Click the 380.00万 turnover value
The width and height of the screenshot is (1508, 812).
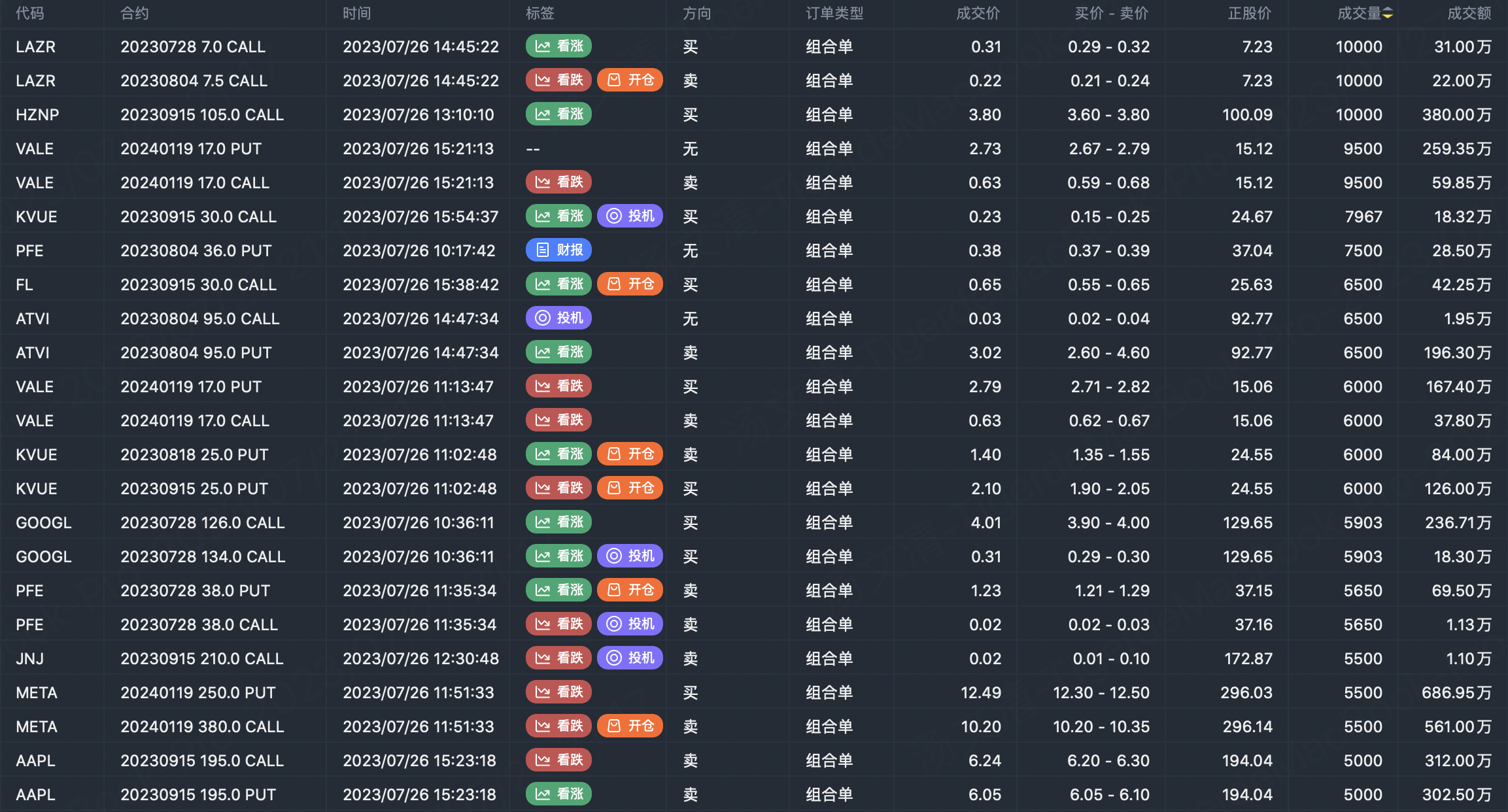tap(1457, 114)
